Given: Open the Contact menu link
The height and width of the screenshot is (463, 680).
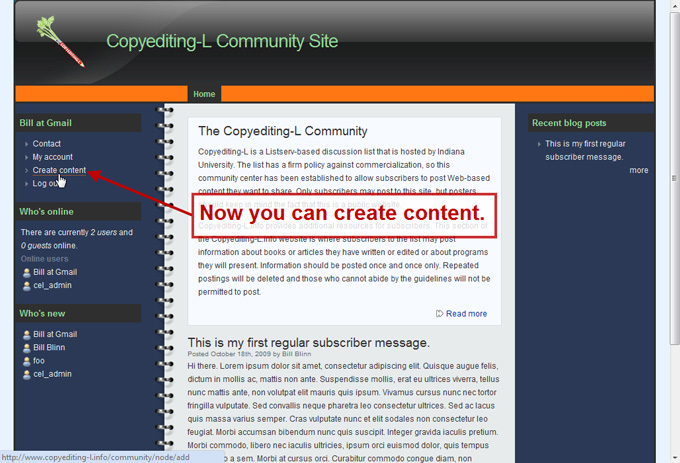Looking at the screenshot, I should (46, 143).
